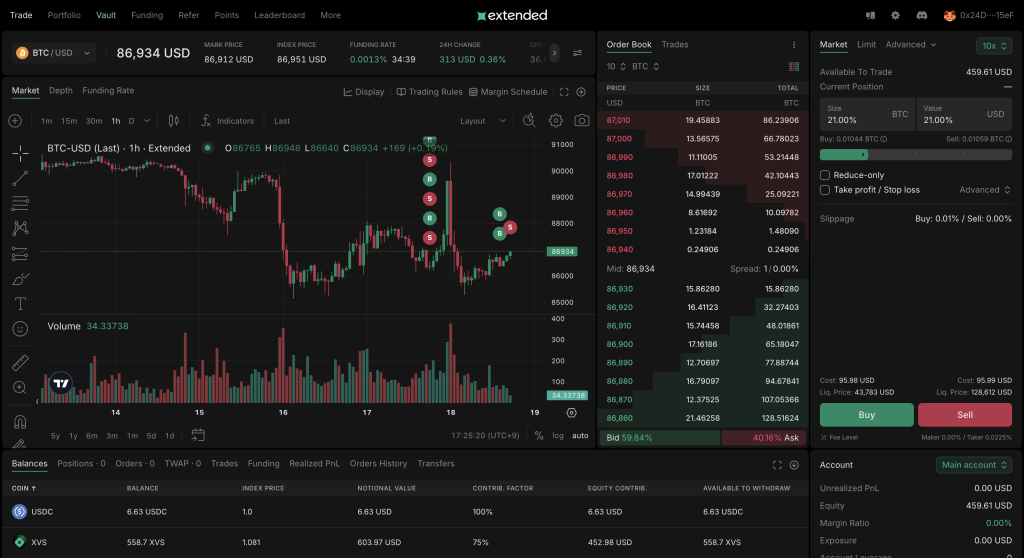This screenshot has width=1024, height=558.
Task: Click the red Sell button
Action: (964, 415)
